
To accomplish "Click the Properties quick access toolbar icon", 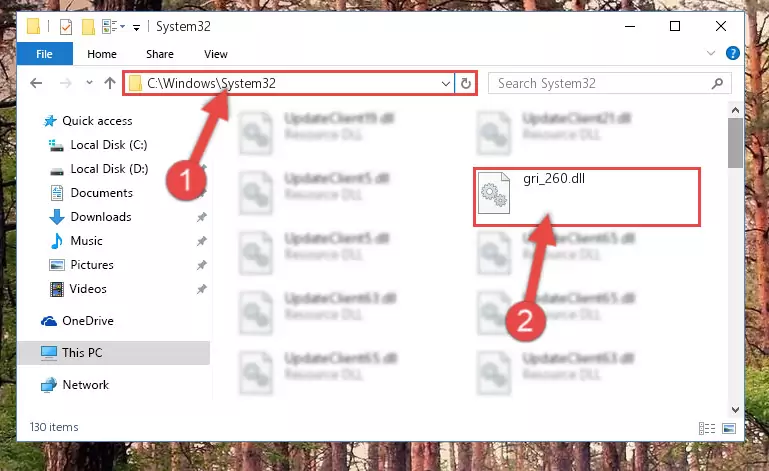I will [66, 26].
